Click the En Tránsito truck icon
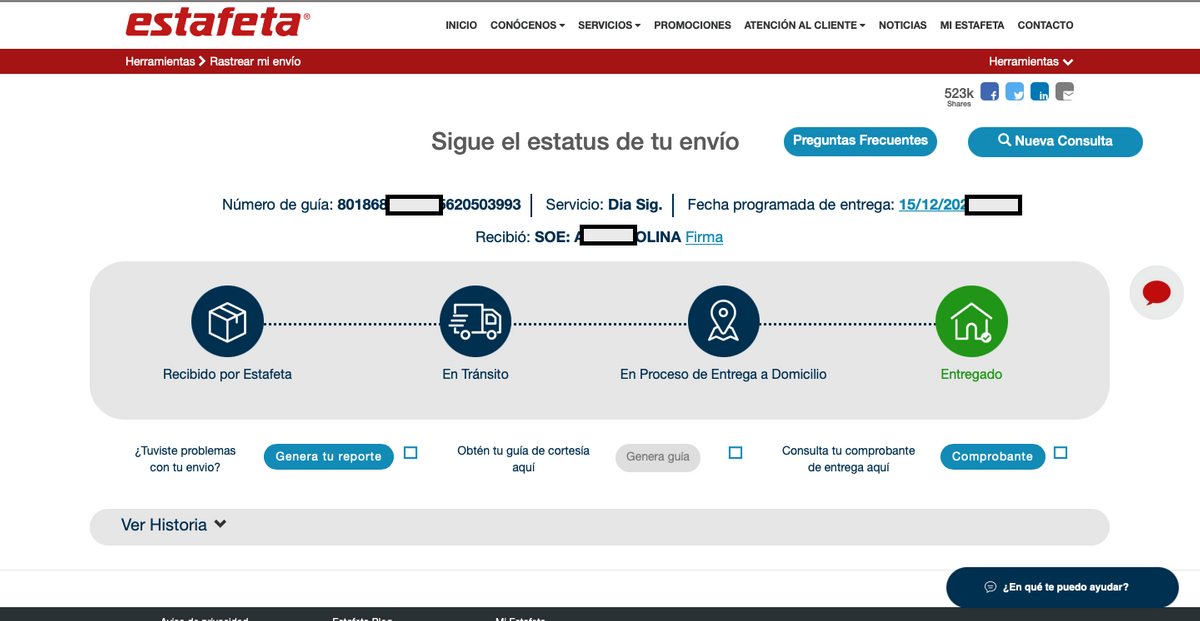 [475, 322]
